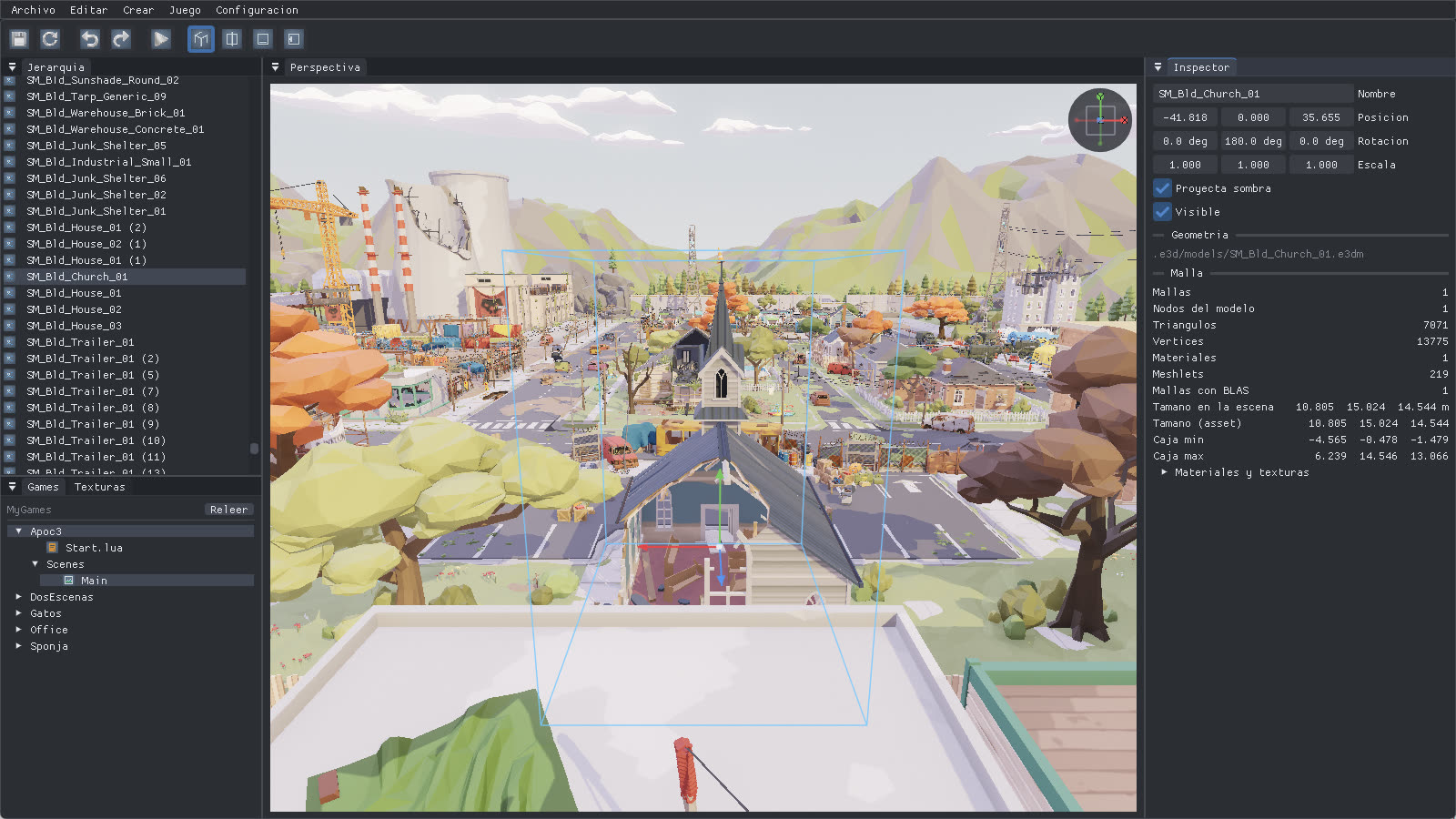Expand the Gatos project
This screenshot has height=819, width=1456.
(x=18, y=613)
